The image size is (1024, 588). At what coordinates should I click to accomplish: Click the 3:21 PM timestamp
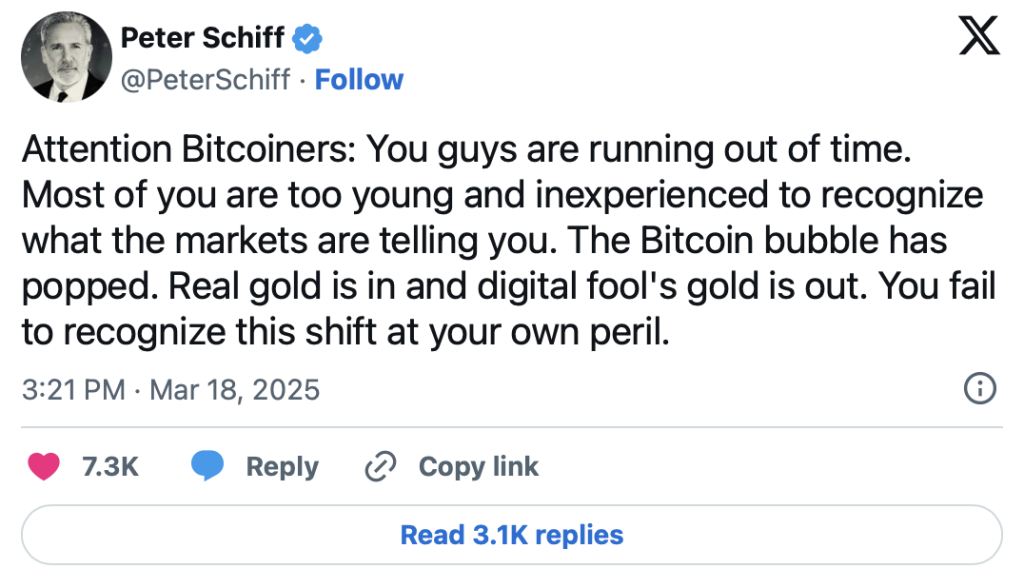[x=74, y=389]
